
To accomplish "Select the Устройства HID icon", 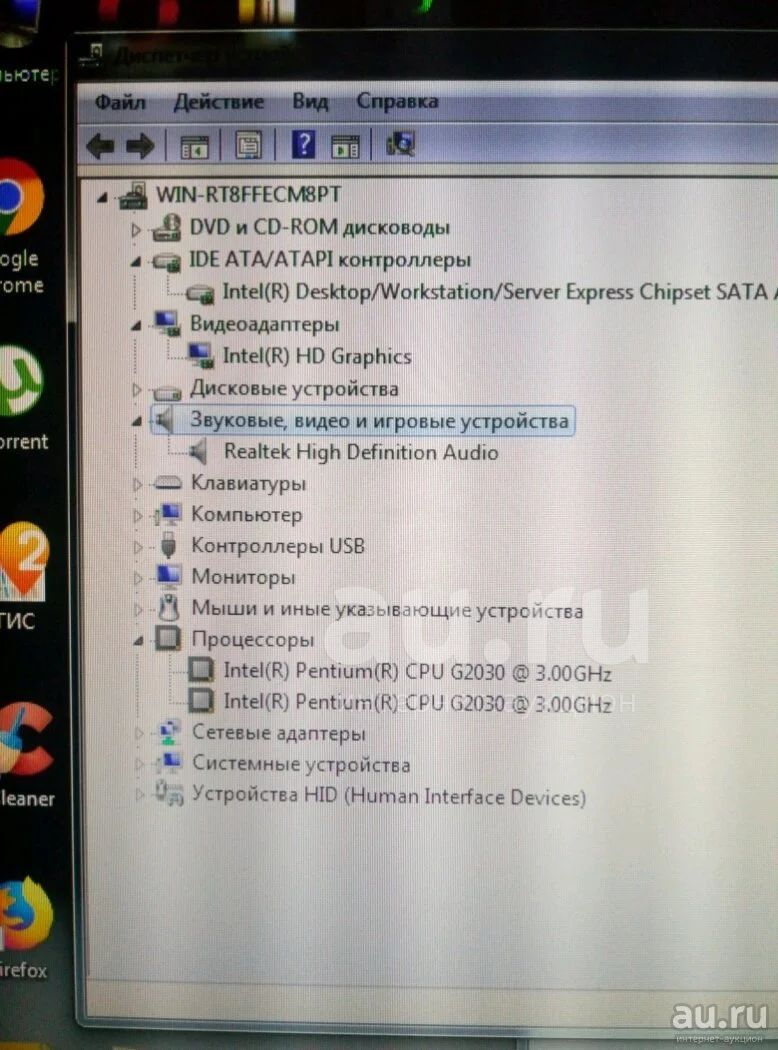I will point(169,793).
